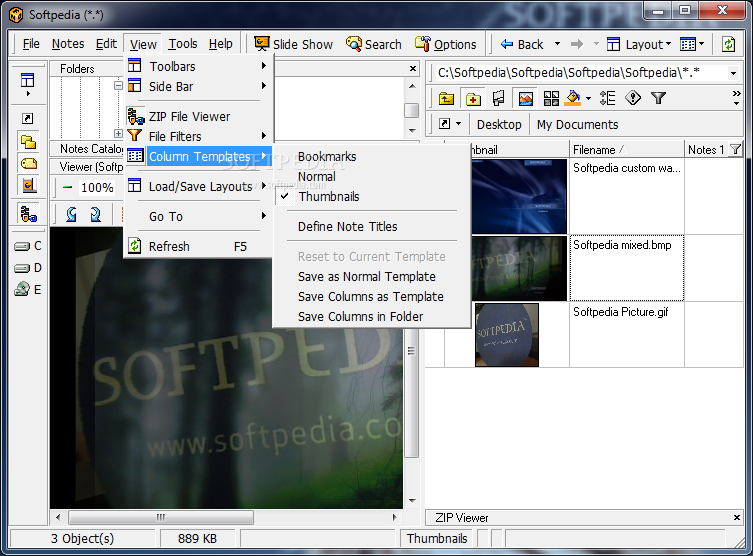The image size is (753, 556).
Task: Click the sheets icon beside the new folder icon
Action: coord(499,98)
